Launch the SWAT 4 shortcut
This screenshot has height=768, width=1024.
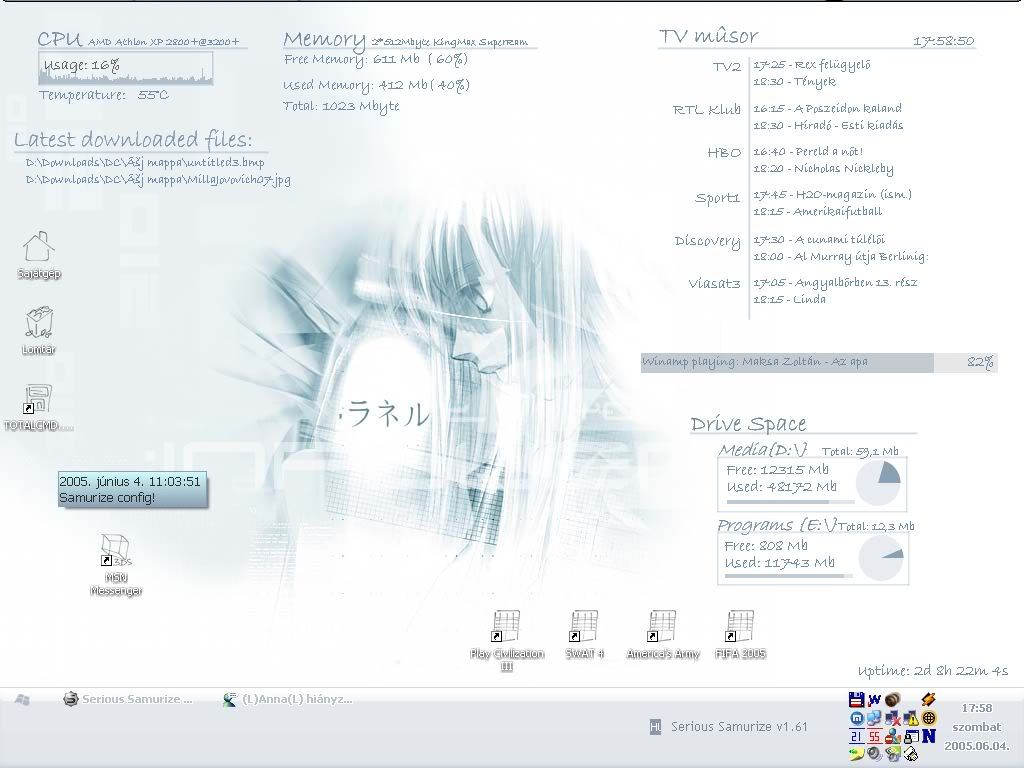point(584,628)
